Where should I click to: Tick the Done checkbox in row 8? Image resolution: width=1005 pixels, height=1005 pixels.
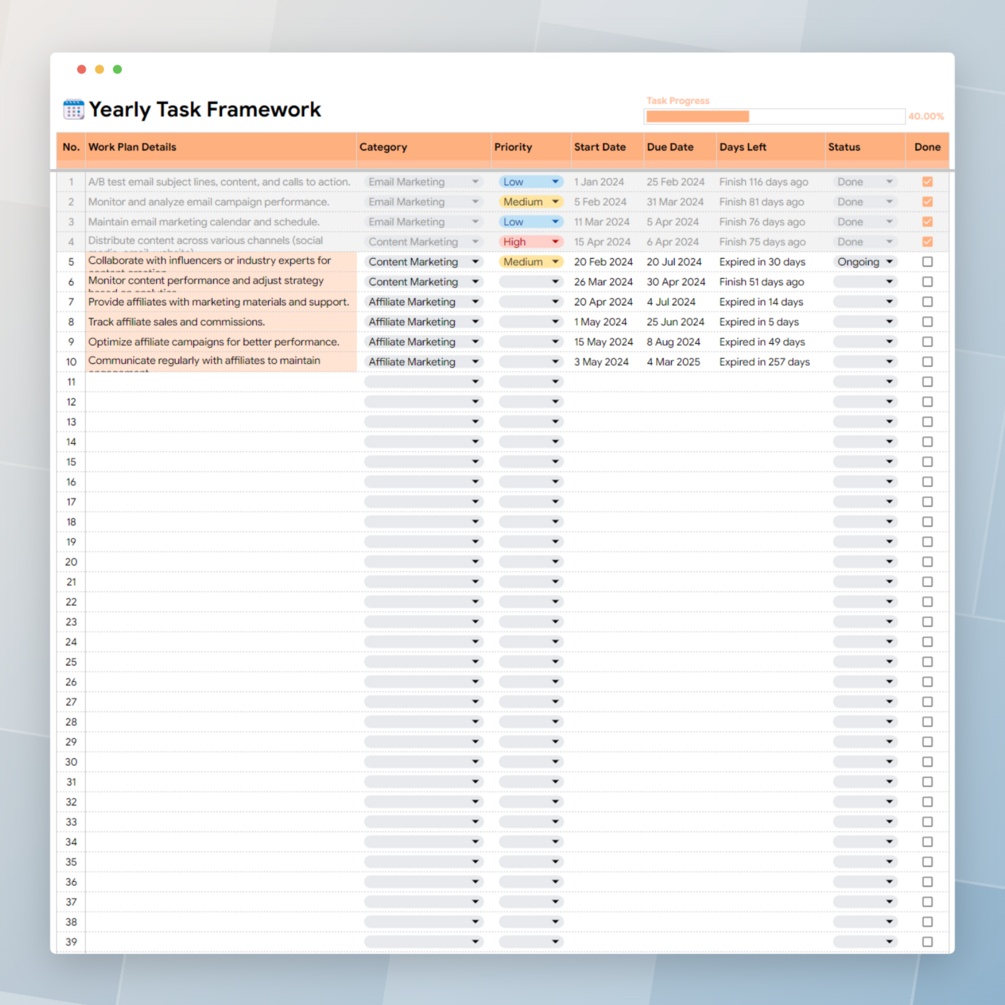click(927, 322)
